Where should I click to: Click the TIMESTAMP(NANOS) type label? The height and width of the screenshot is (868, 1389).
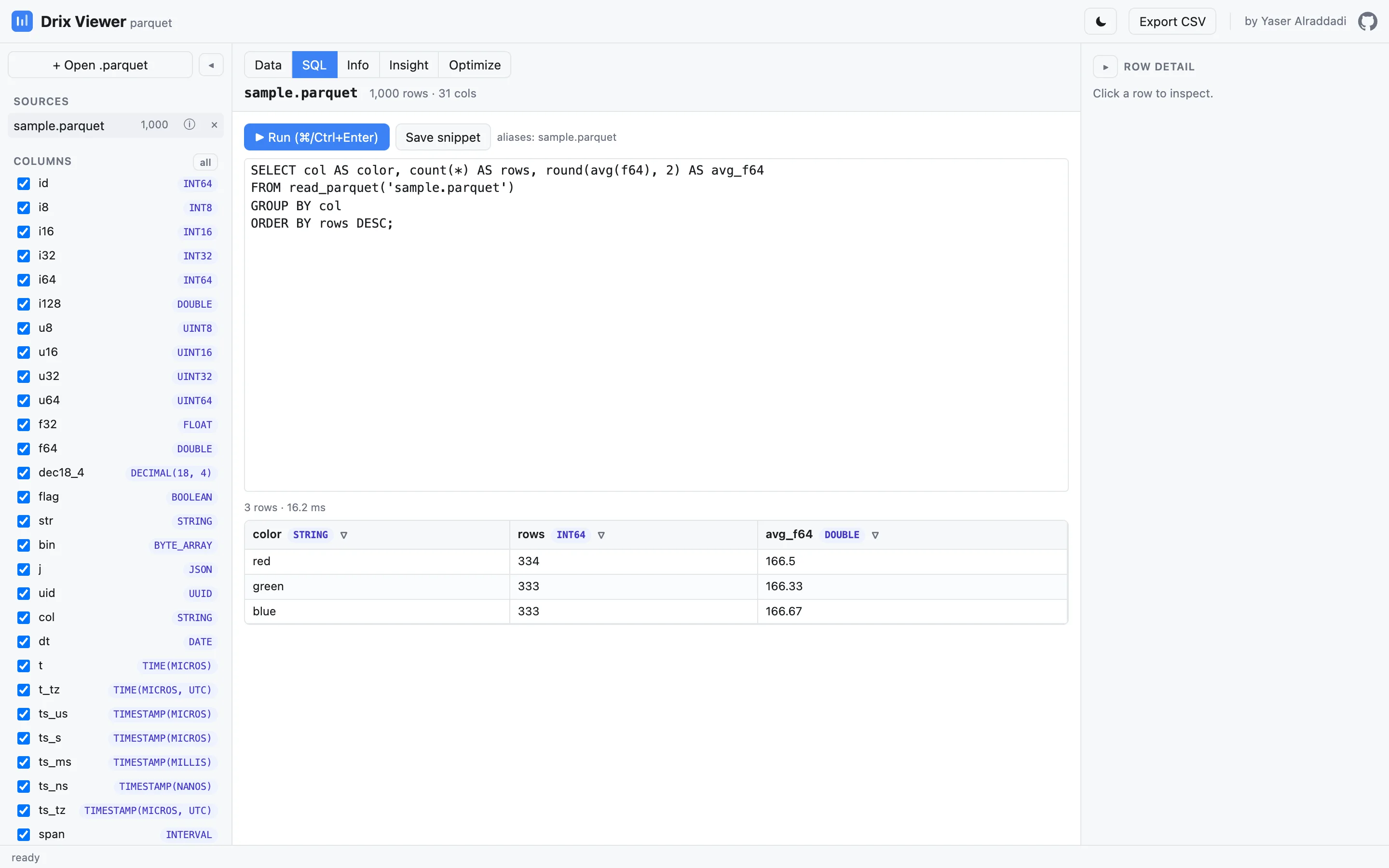tap(165, 787)
